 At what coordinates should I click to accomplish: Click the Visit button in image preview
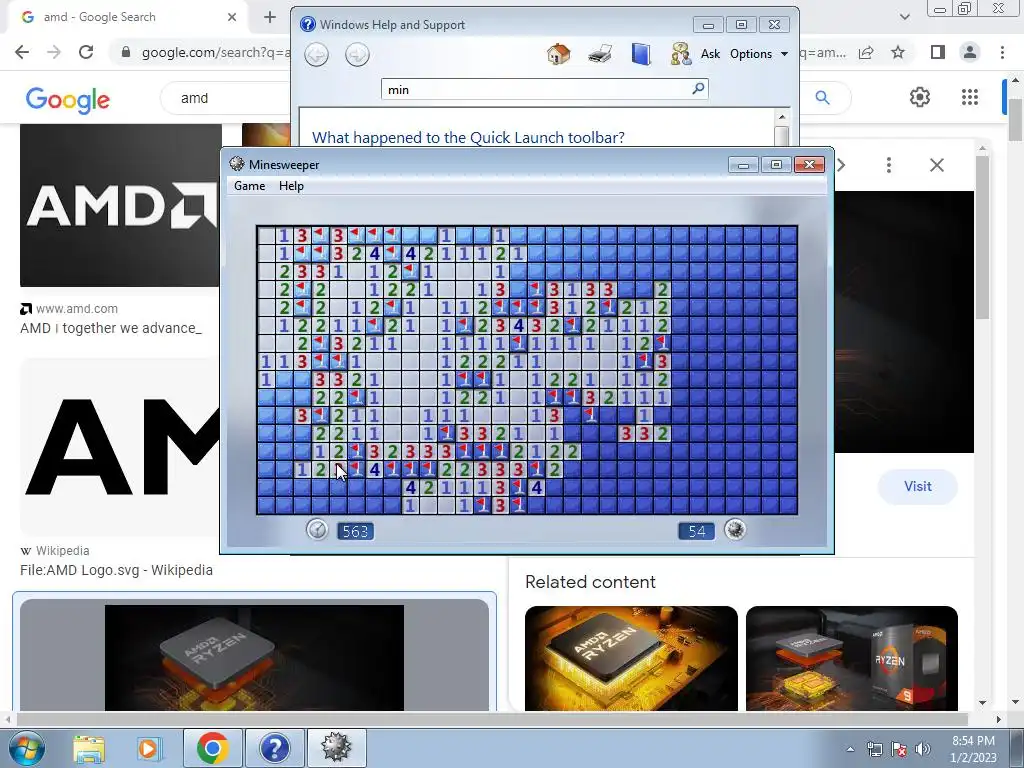tap(918, 487)
